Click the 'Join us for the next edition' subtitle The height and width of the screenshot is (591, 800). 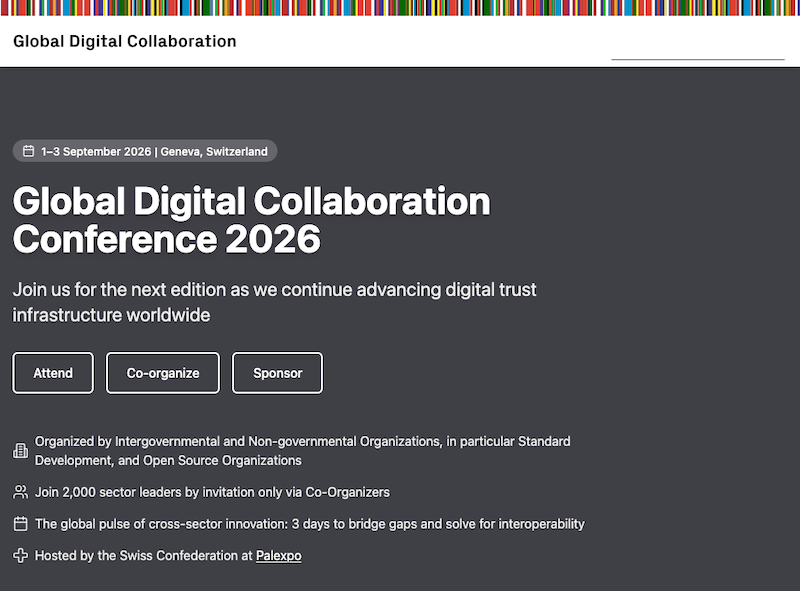[x=274, y=302]
